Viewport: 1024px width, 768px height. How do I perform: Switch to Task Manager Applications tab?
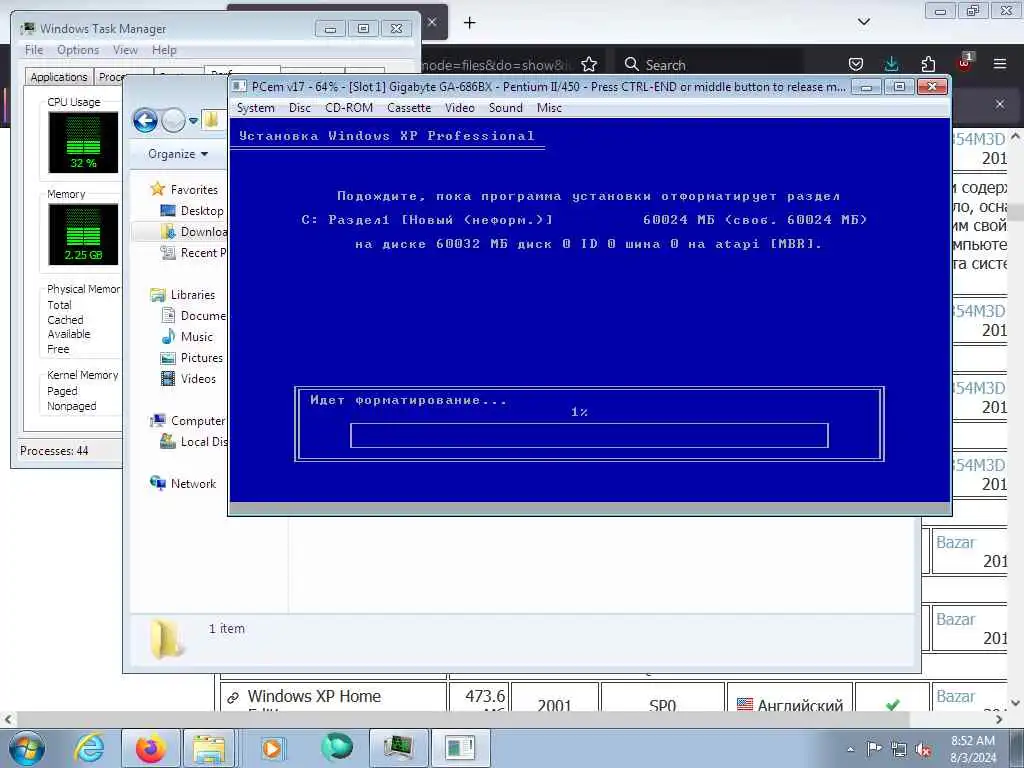(x=59, y=77)
